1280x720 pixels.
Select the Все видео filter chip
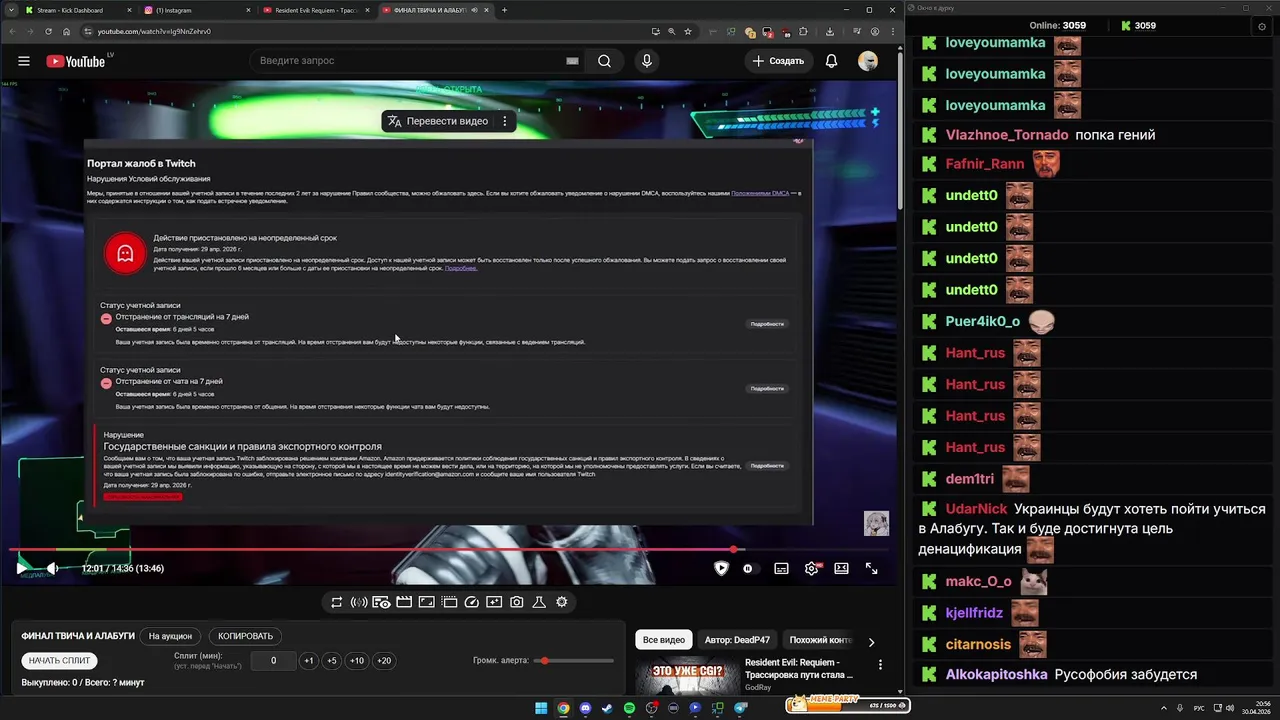(664, 640)
